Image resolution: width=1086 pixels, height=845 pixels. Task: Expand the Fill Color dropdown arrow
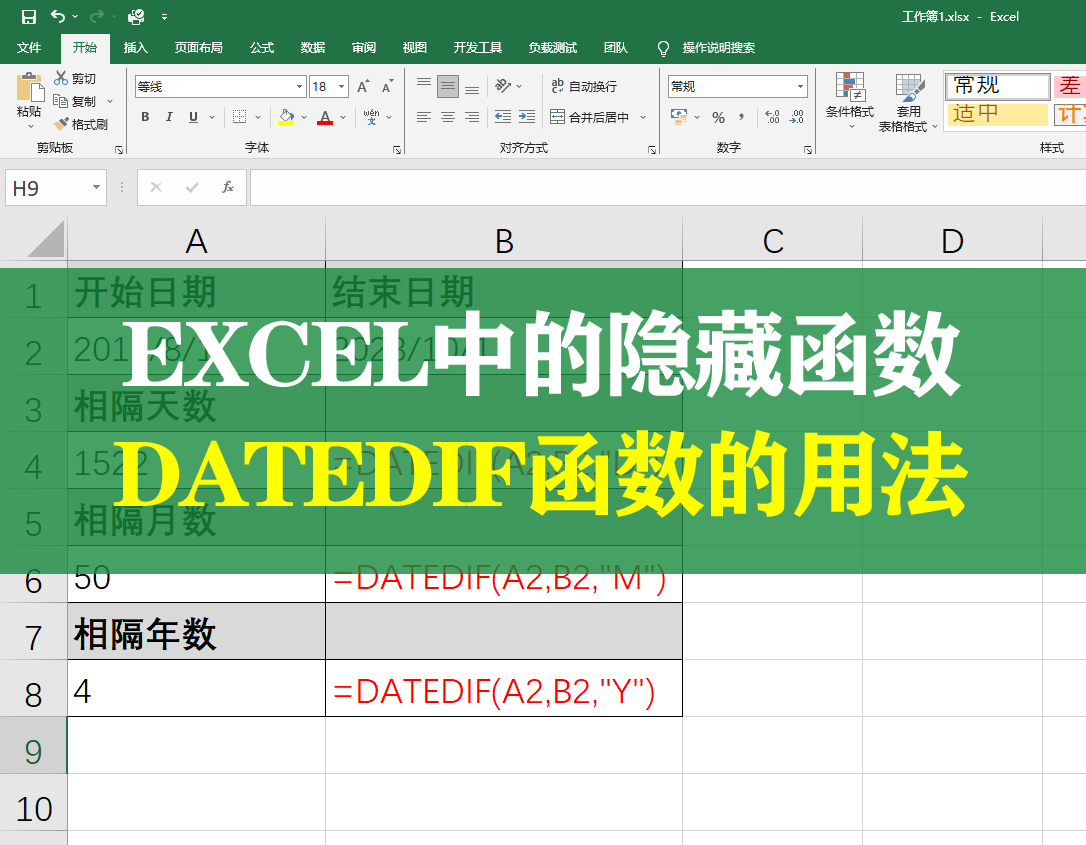304,117
